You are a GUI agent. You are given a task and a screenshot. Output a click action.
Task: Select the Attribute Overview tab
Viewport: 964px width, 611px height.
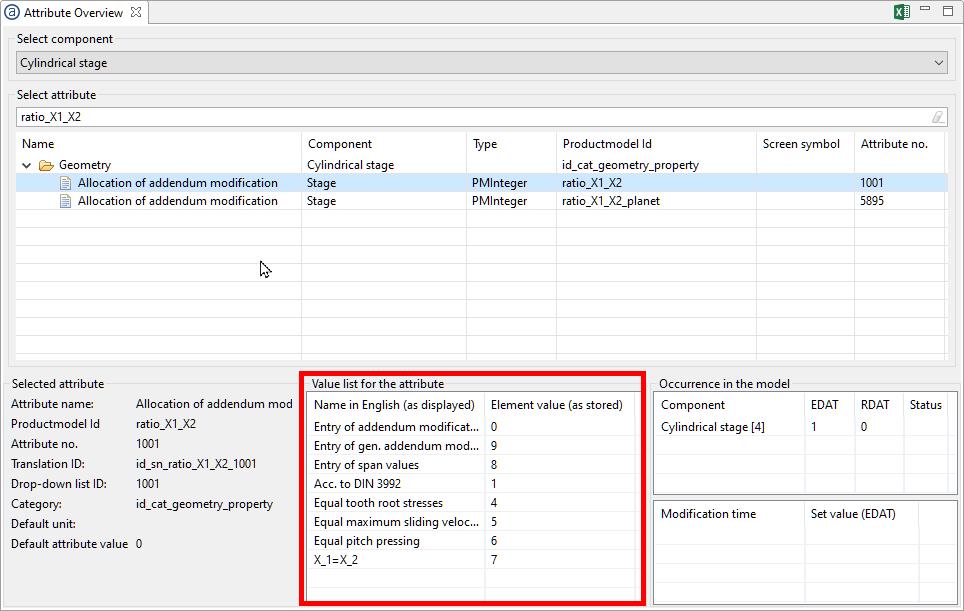click(73, 13)
